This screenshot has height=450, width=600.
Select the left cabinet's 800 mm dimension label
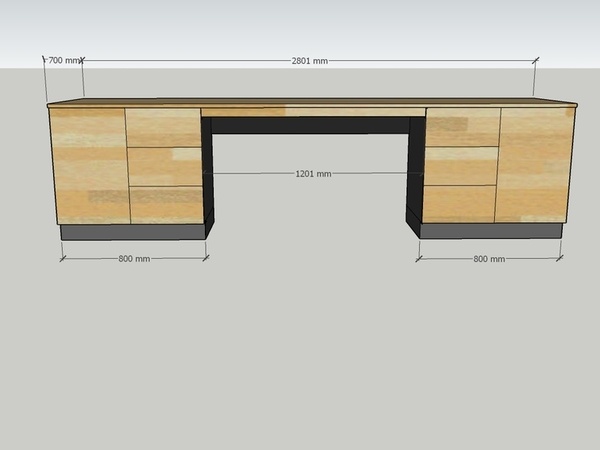point(134,259)
